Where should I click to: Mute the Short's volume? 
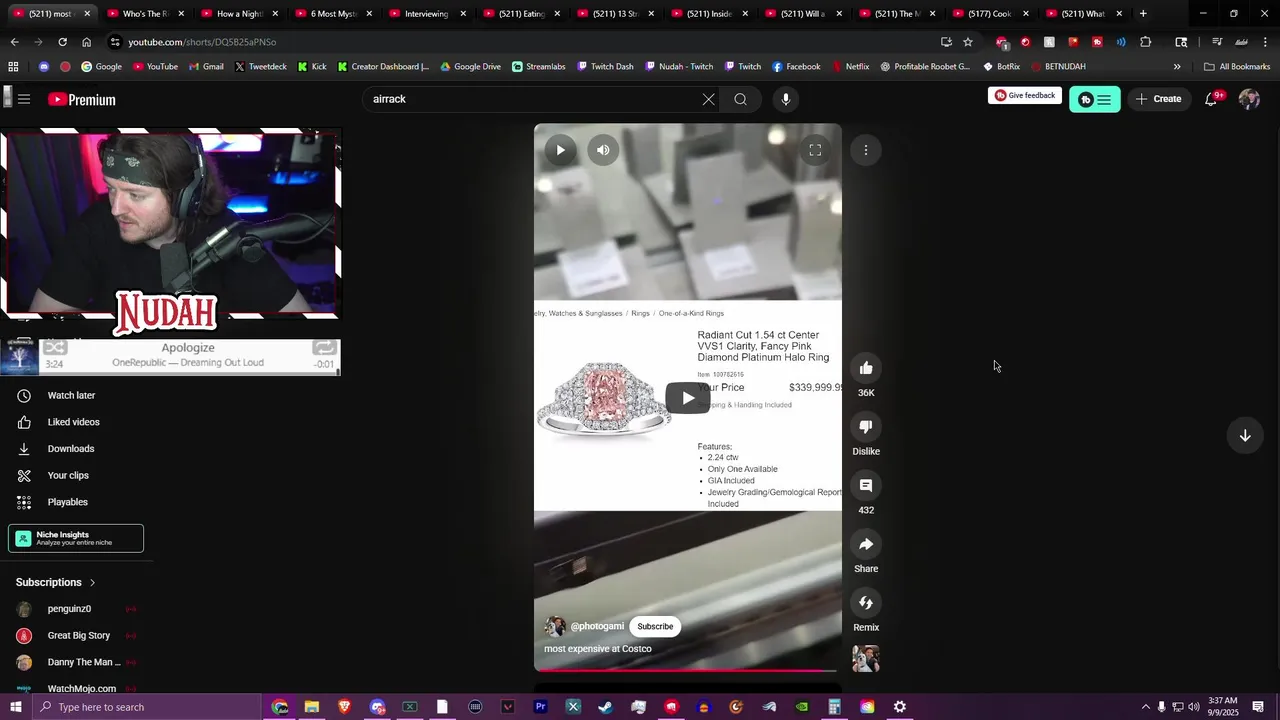(603, 150)
